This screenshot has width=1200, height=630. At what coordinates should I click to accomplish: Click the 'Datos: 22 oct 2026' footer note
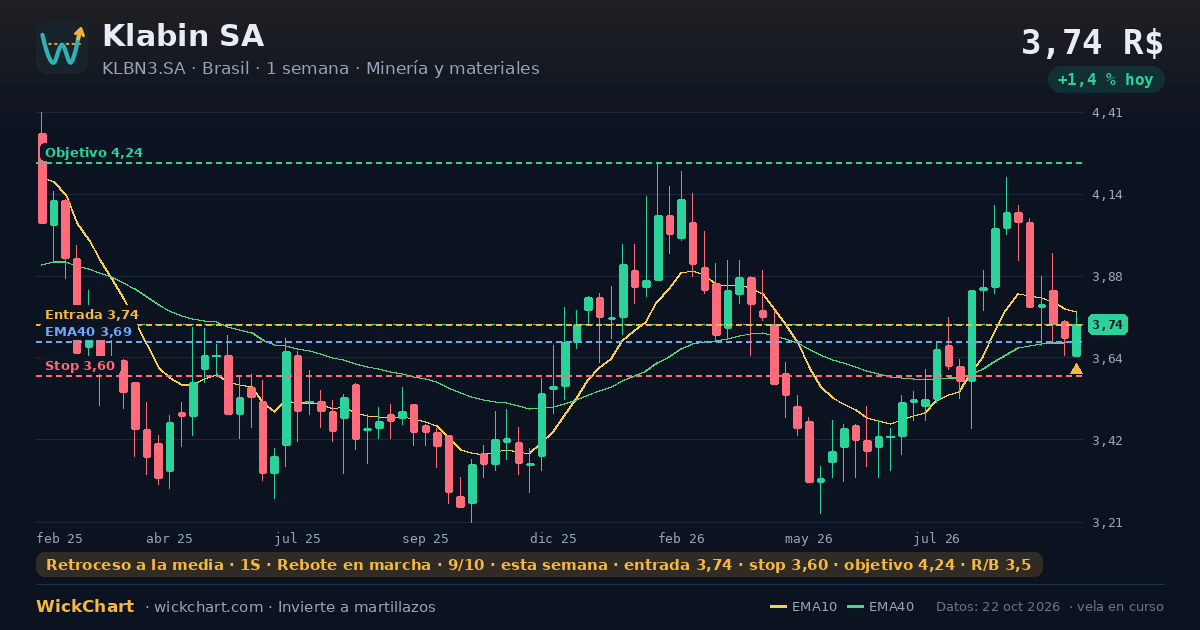[999, 607]
